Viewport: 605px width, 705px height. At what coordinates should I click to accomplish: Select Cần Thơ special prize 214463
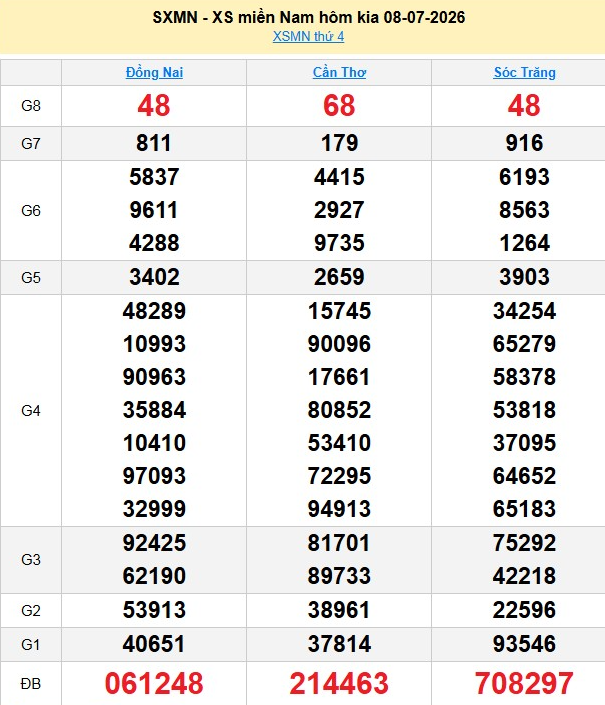tap(339, 683)
